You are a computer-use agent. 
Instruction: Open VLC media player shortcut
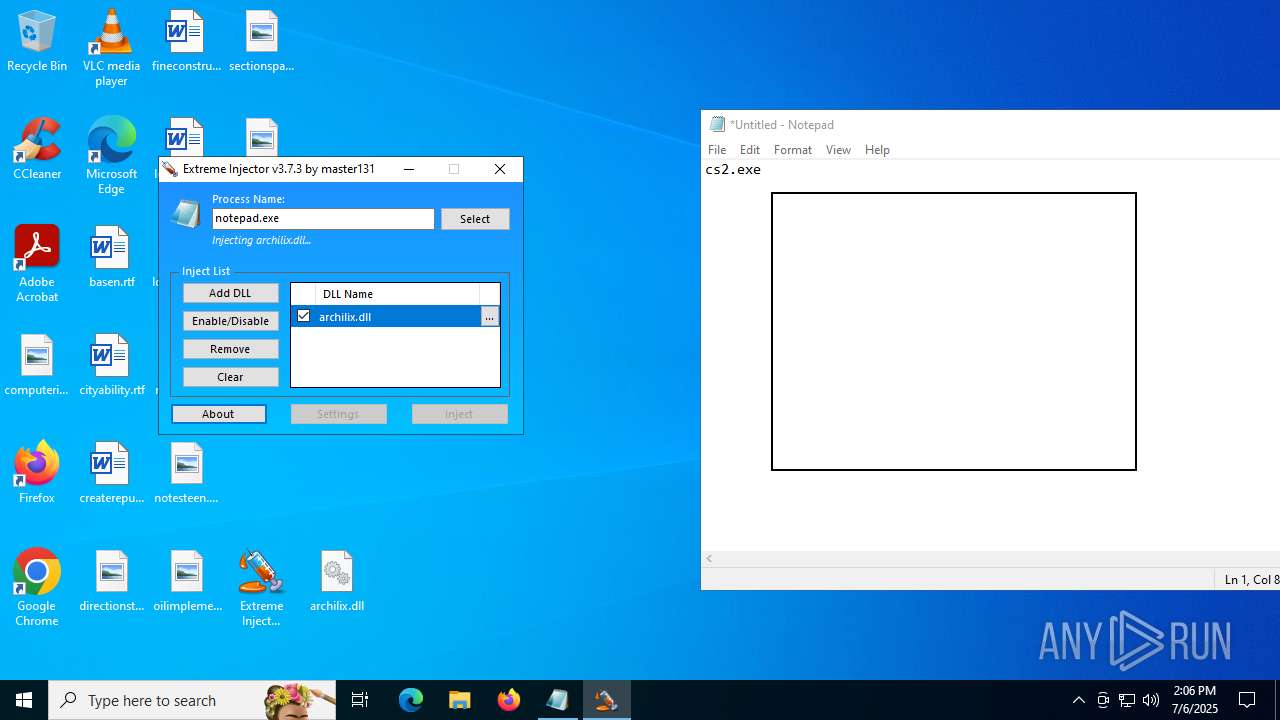[111, 48]
